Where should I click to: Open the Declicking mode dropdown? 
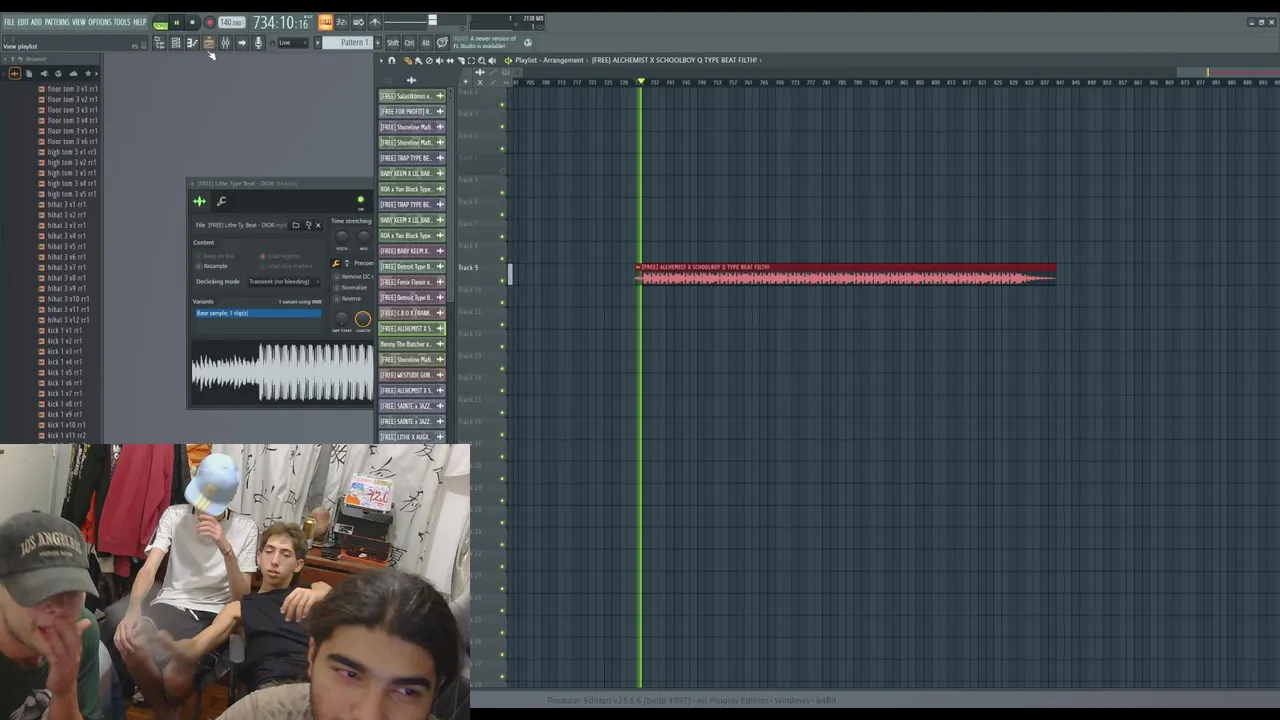tap(284, 282)
